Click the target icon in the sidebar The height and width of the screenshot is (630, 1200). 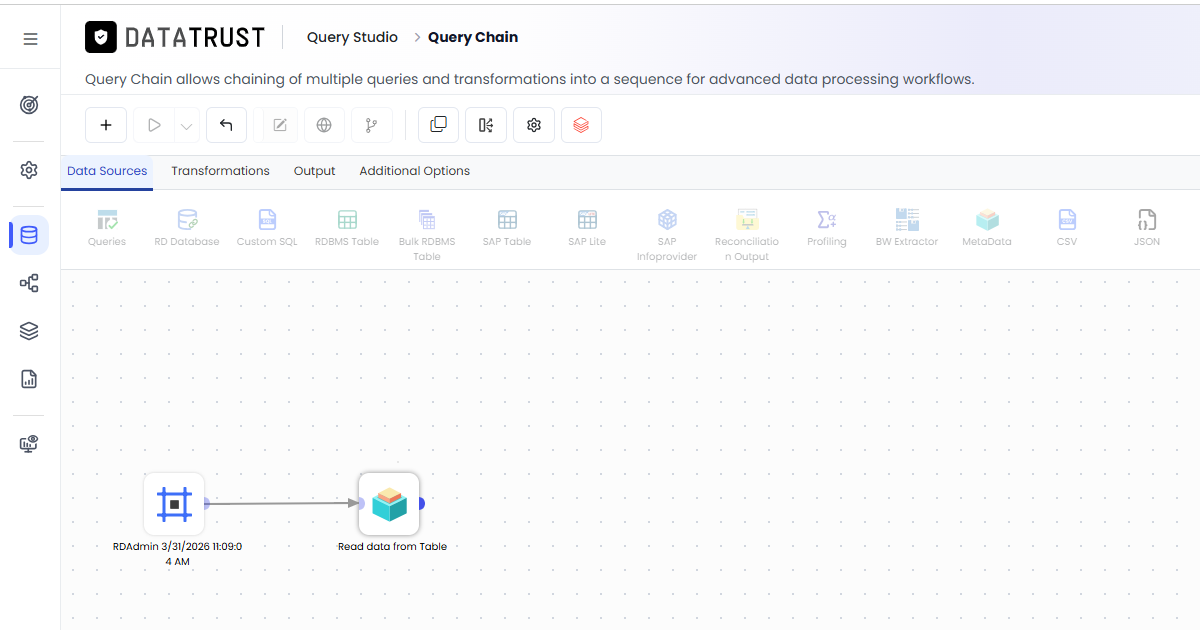click(30, 105)
